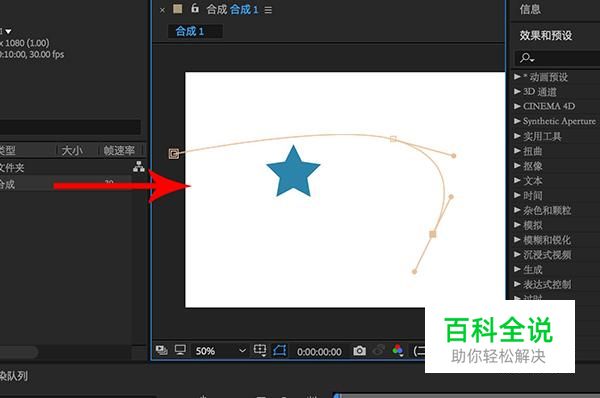Click the middle bezier handle dot on right

pyautogui.click(x=451, y=197)
